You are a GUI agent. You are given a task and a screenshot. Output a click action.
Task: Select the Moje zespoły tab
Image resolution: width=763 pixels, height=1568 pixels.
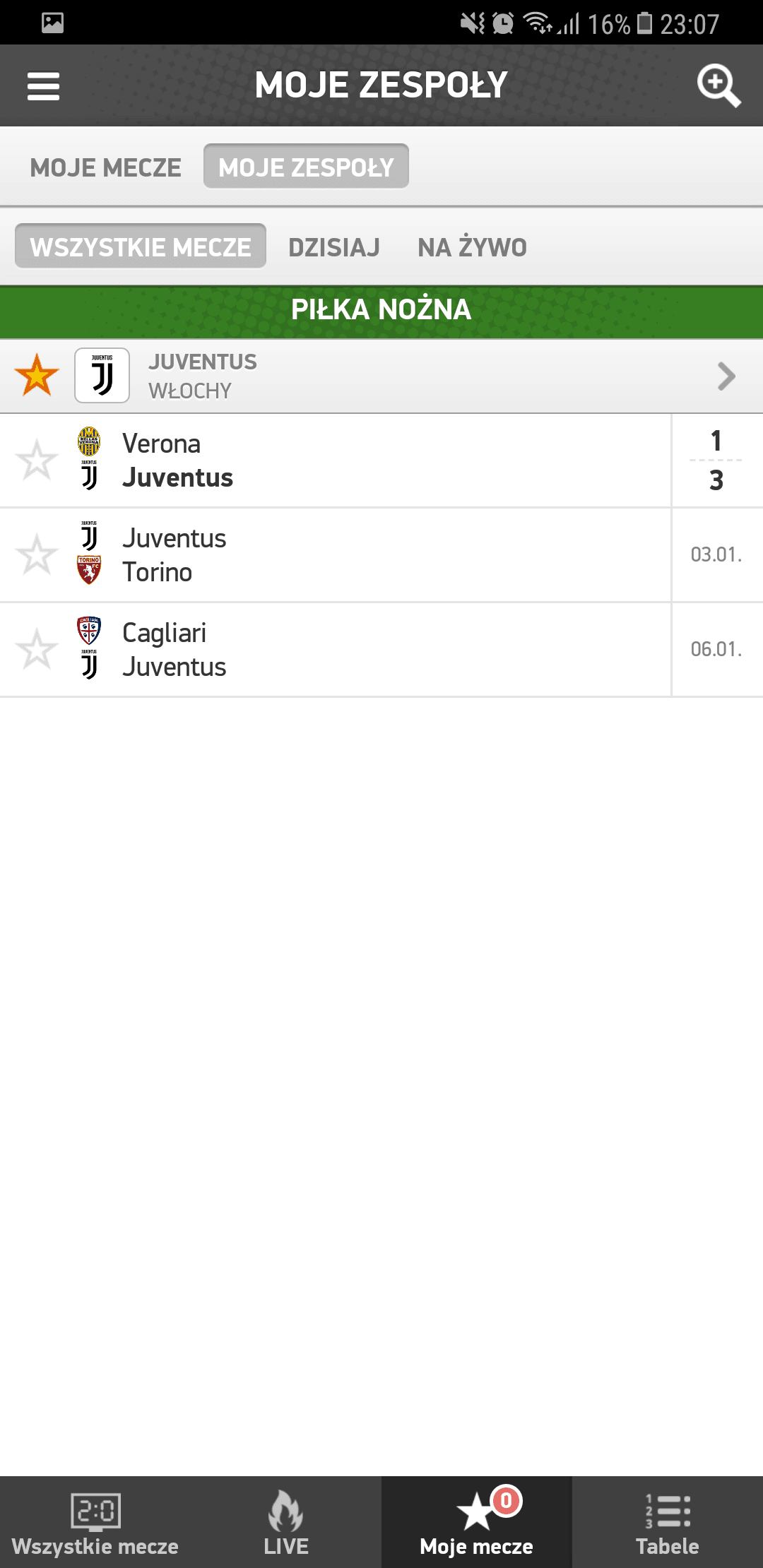(306, 167)
